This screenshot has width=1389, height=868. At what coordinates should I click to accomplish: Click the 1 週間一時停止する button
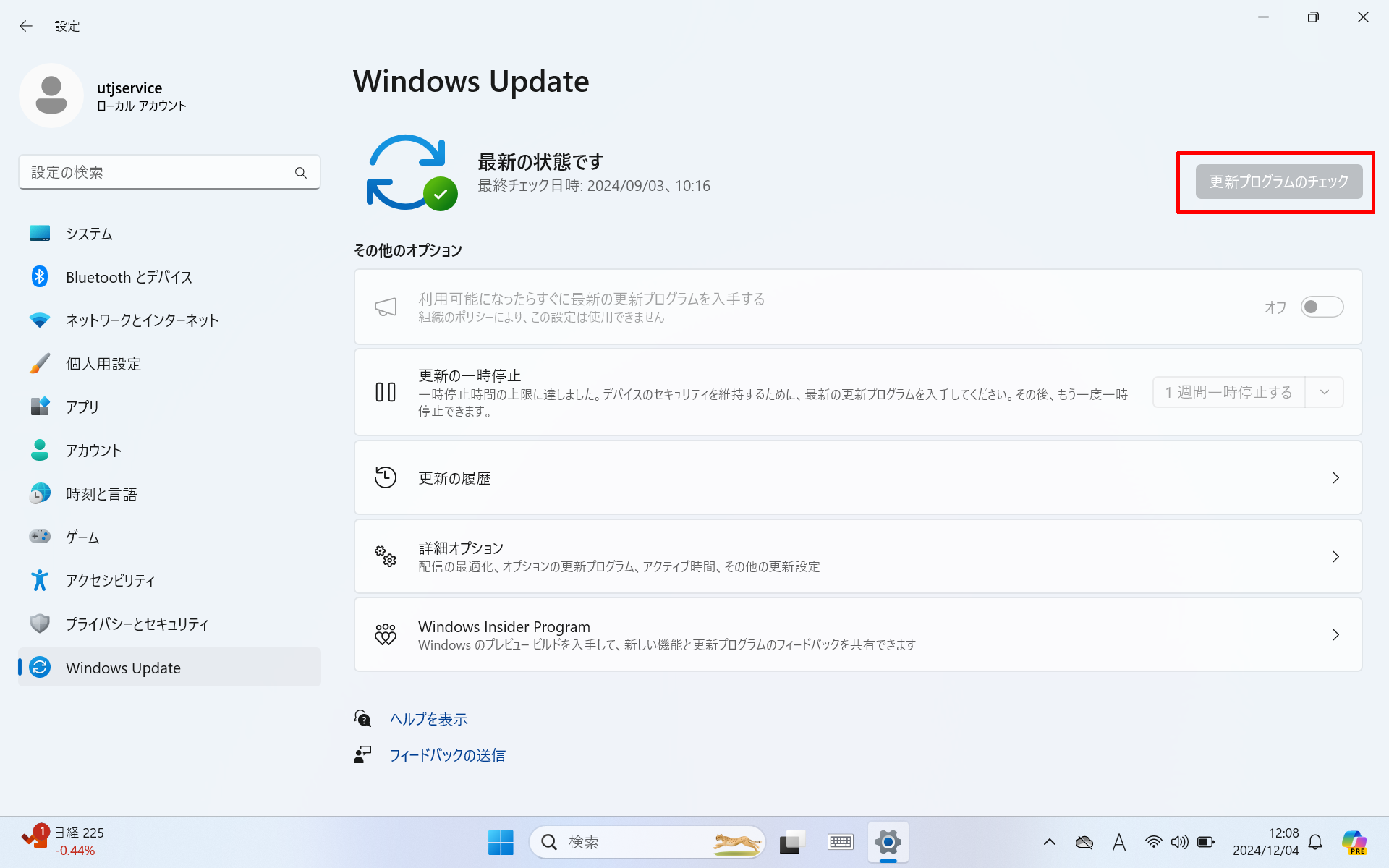click(1228, 392)
